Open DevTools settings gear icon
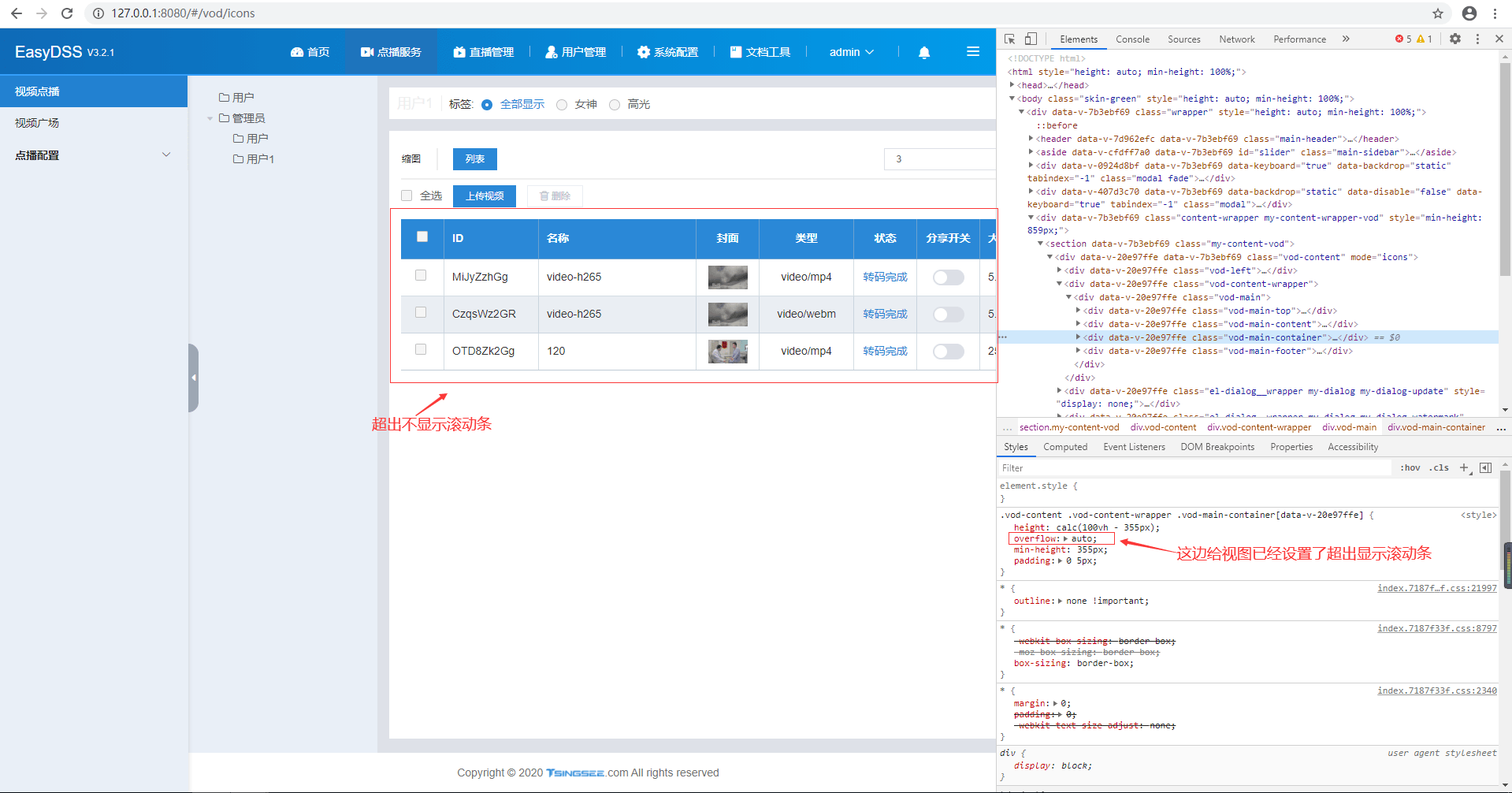The height and width of the screenshot is (793, 1512). click(1455, 39)
